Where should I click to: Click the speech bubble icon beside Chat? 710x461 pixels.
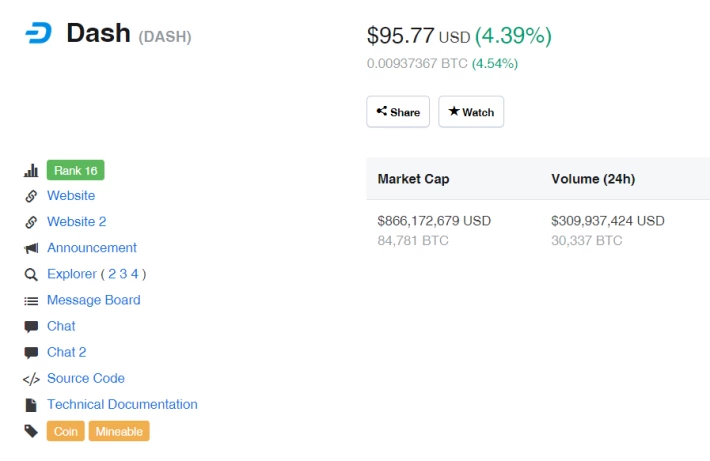(31, 327)
